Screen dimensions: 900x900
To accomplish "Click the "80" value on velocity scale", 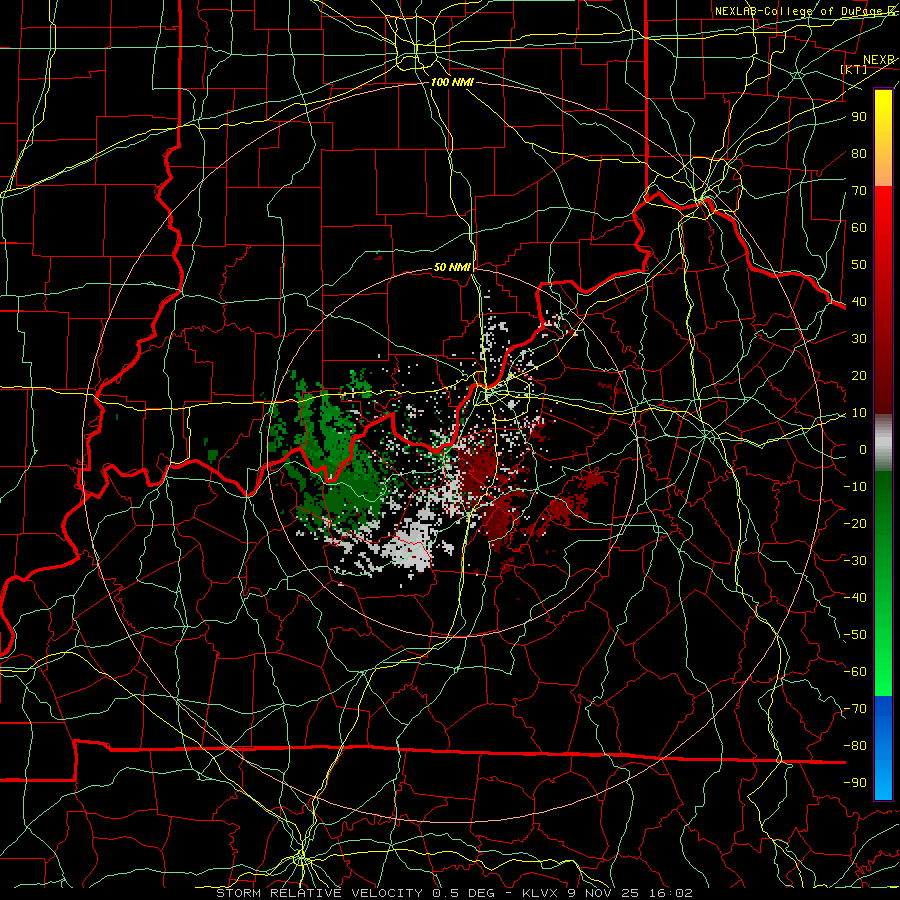I will pyautogui.click(x=859, y=153).
